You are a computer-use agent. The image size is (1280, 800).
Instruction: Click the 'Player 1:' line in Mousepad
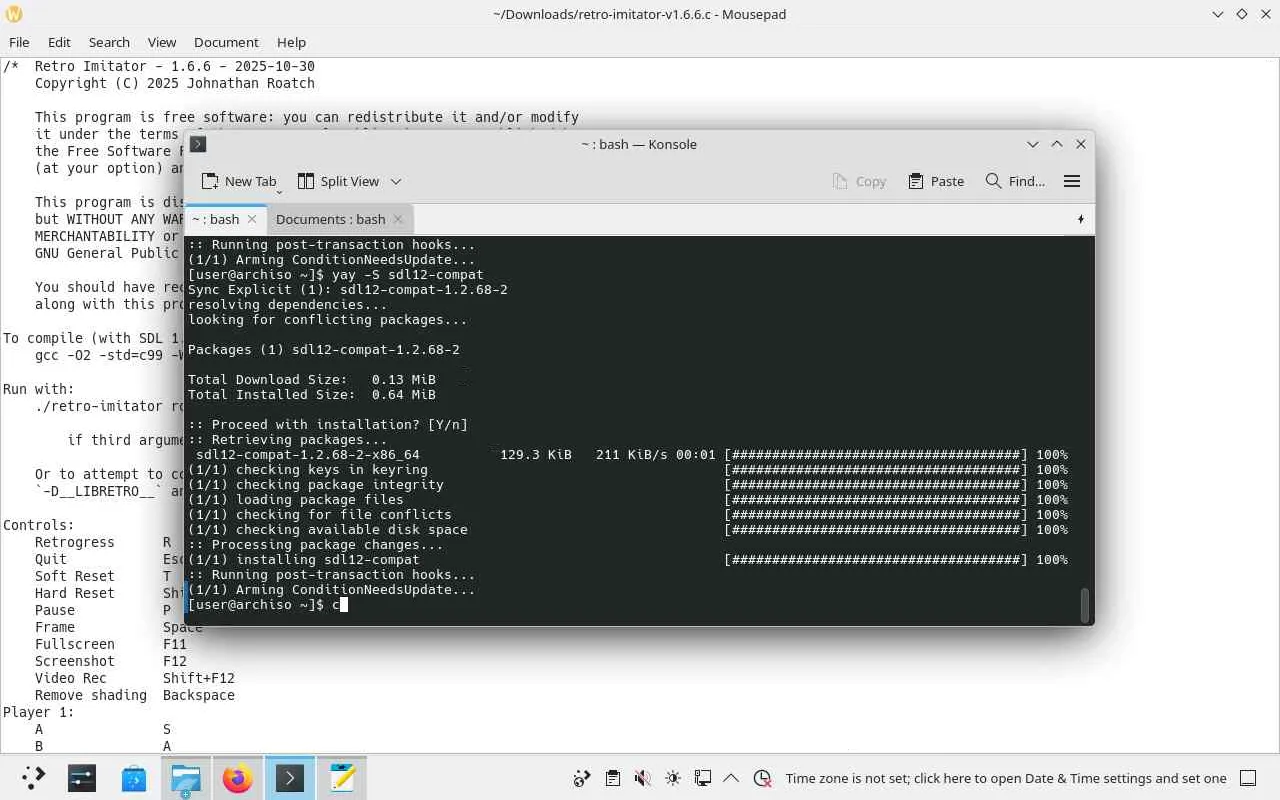(x=39, y=712)
